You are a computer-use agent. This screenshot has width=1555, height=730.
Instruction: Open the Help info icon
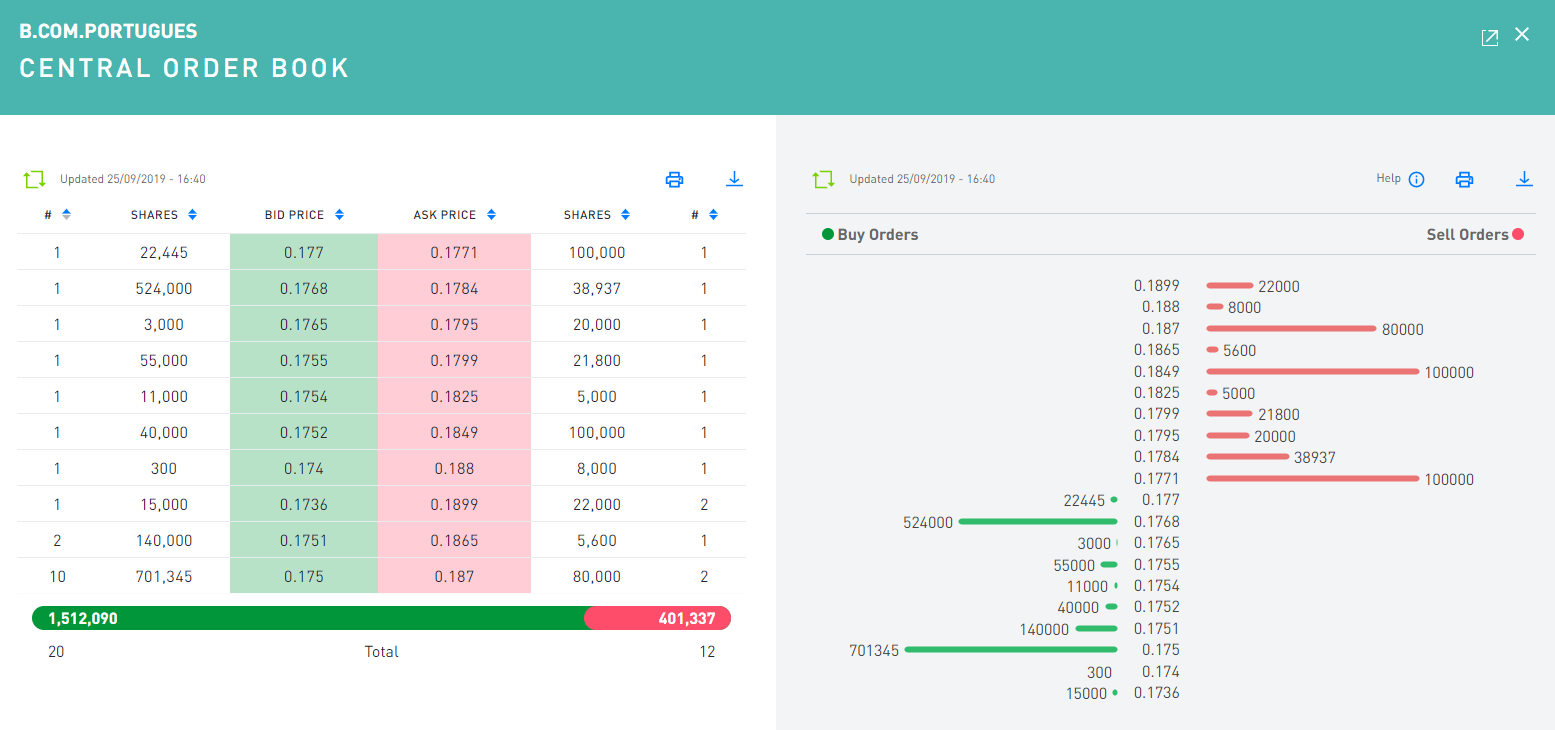1416,180
